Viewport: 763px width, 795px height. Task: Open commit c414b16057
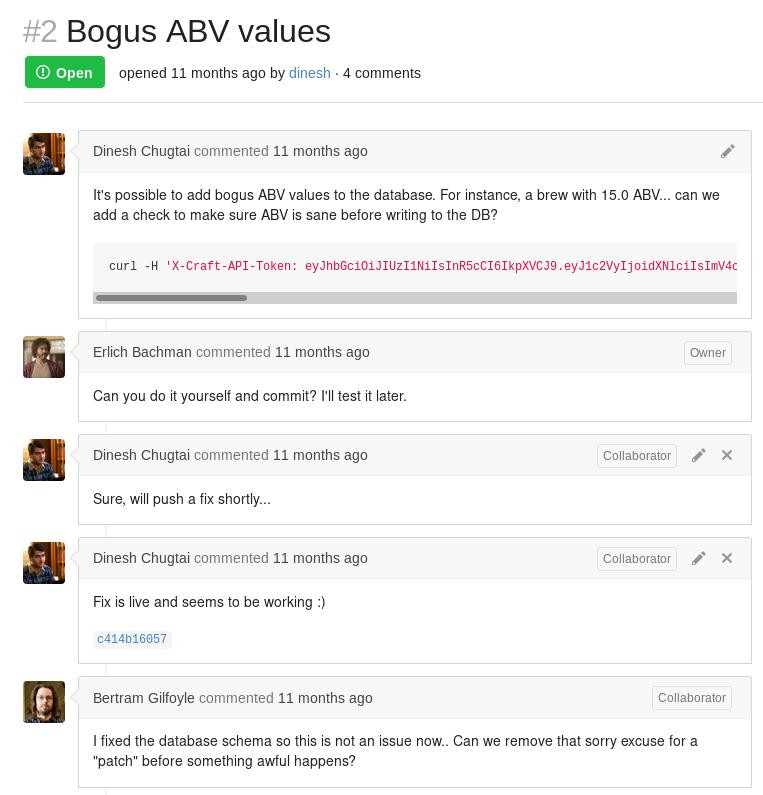click(x=132, y=639)
